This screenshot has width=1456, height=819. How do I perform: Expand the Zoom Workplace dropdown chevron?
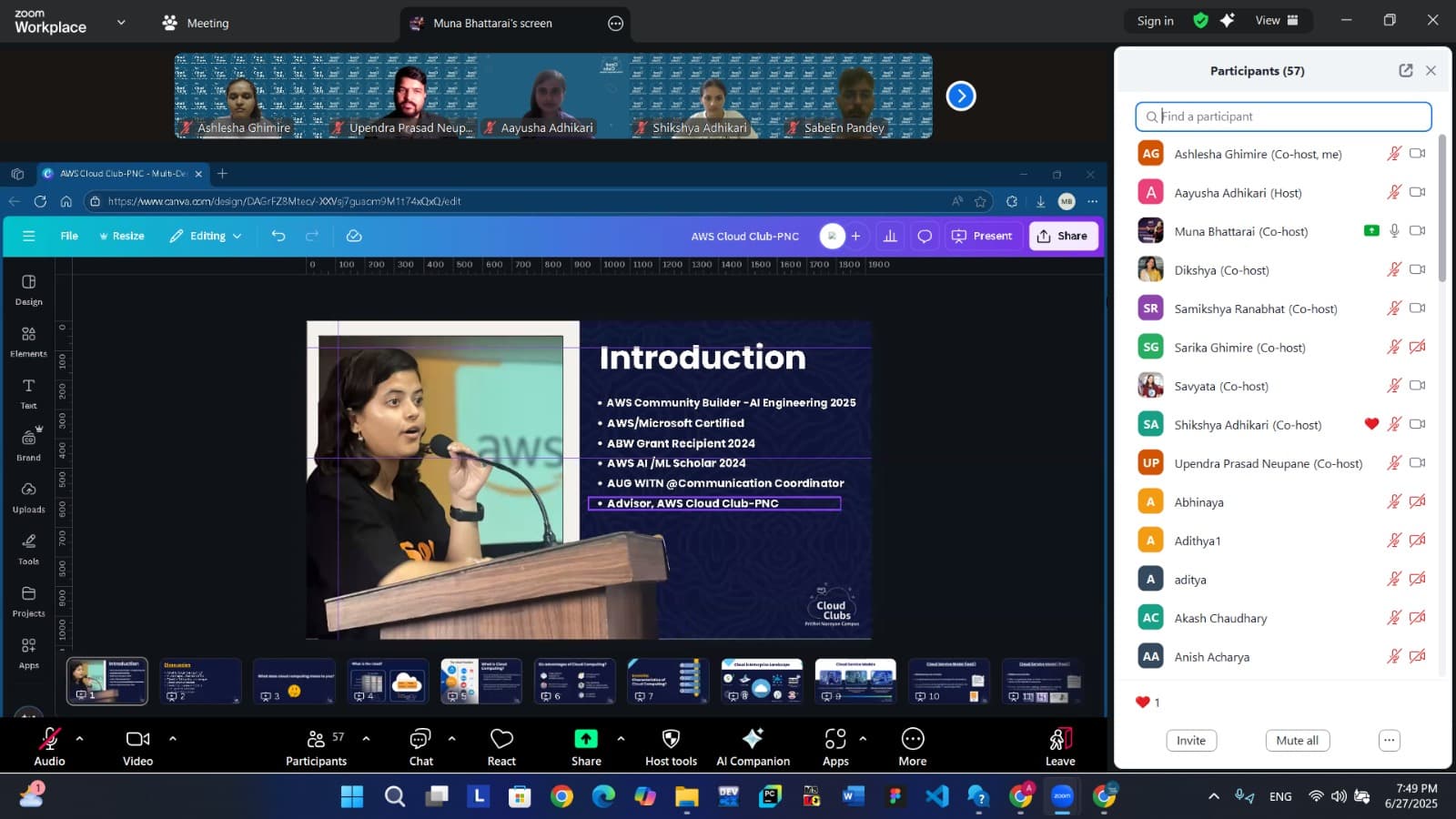click(x=121, y=22)
